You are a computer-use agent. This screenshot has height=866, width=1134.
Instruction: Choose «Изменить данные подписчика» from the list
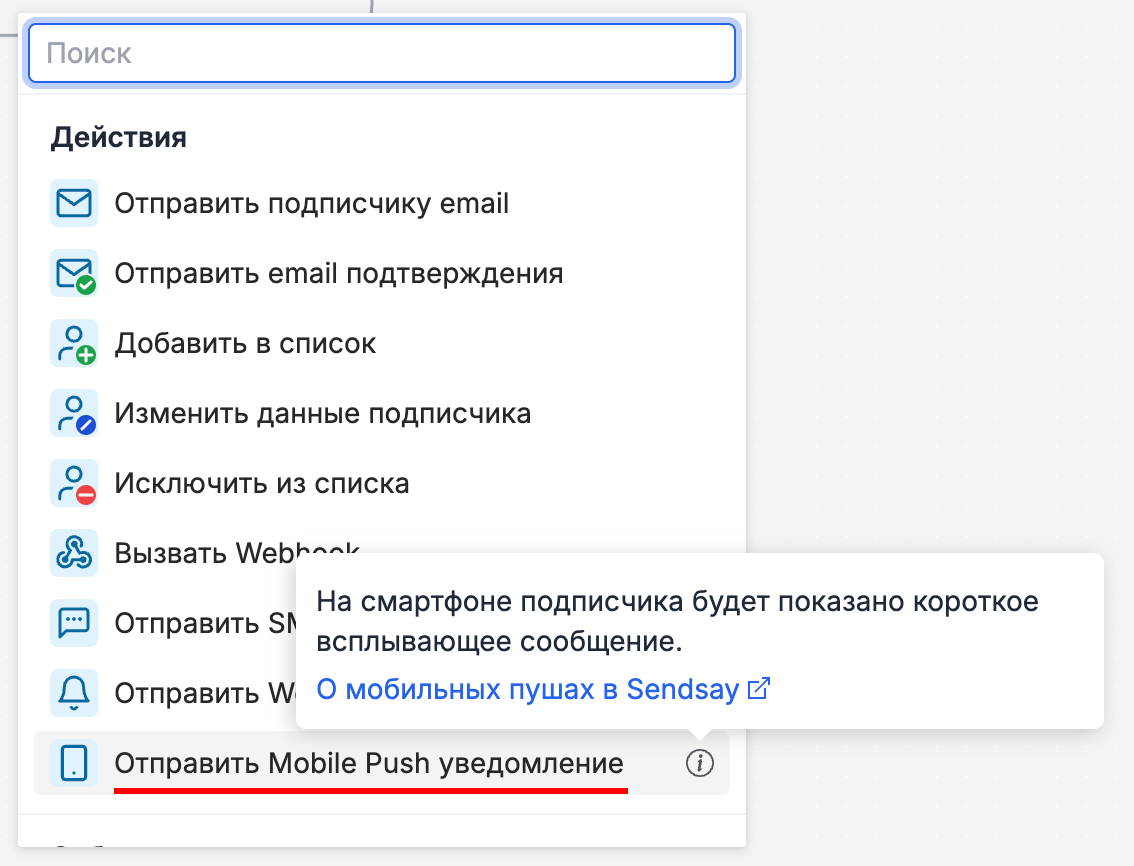(x=322, y=413)
